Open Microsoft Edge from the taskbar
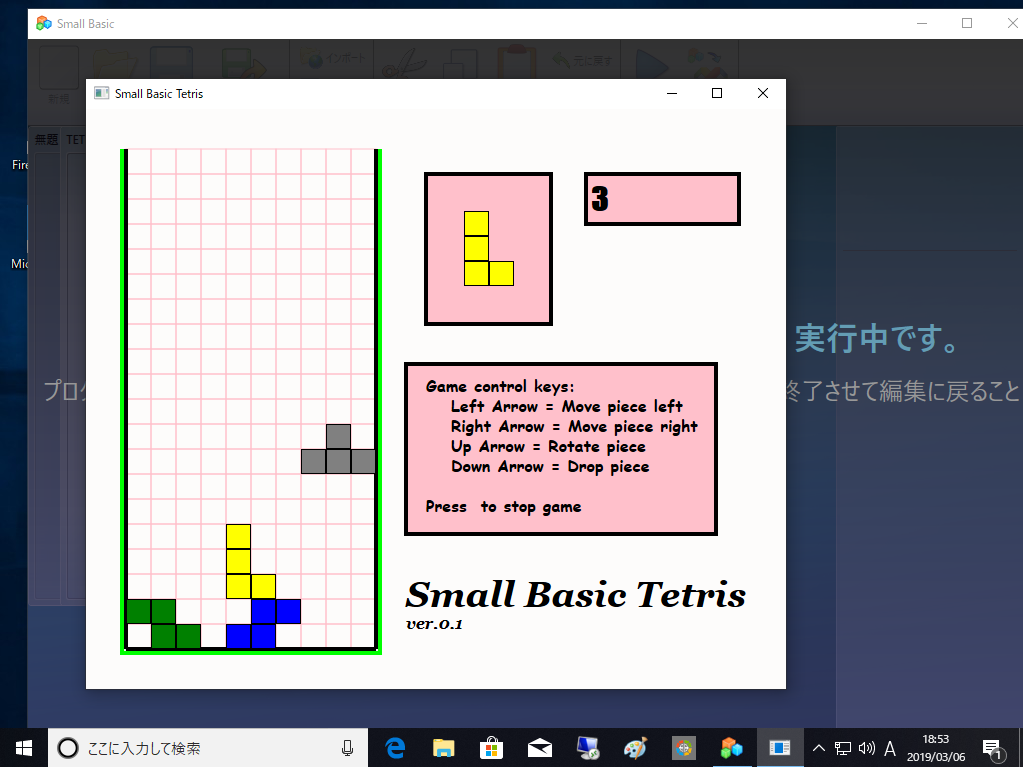 pyautogui.click(x=395, y=748)
